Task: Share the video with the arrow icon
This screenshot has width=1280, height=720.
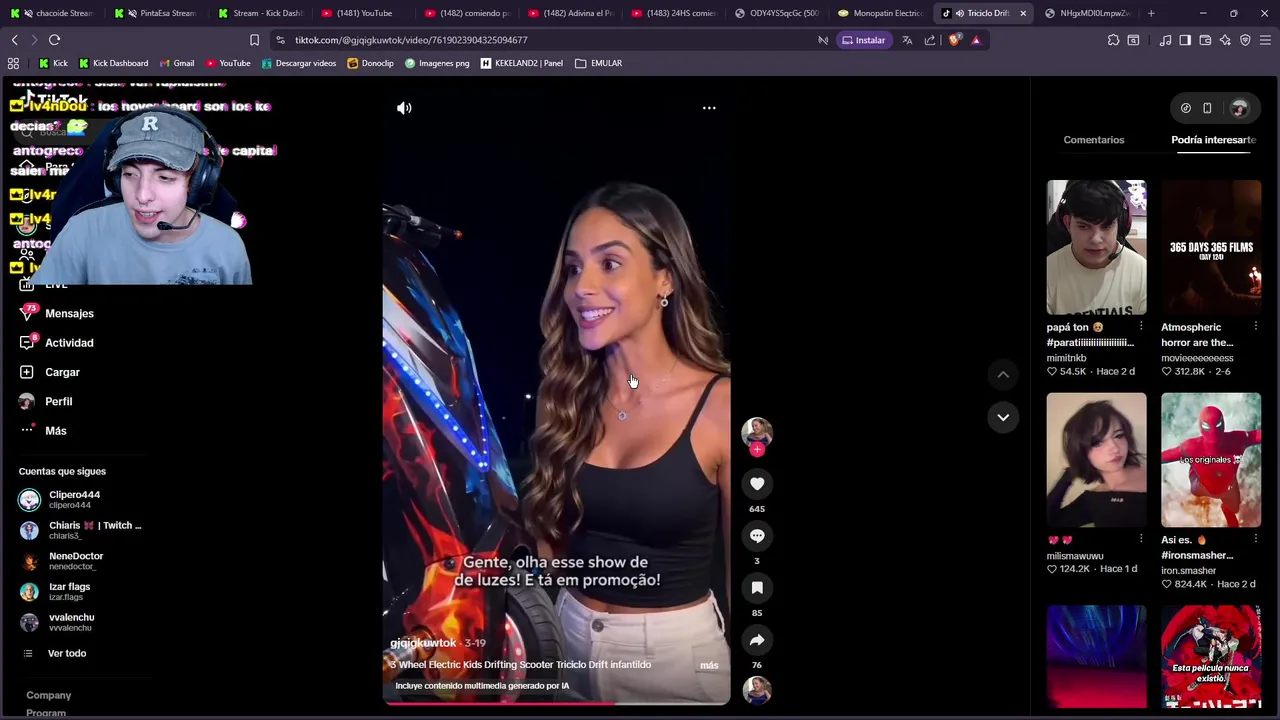Action: pyautogui.click(x=757, y=640)
